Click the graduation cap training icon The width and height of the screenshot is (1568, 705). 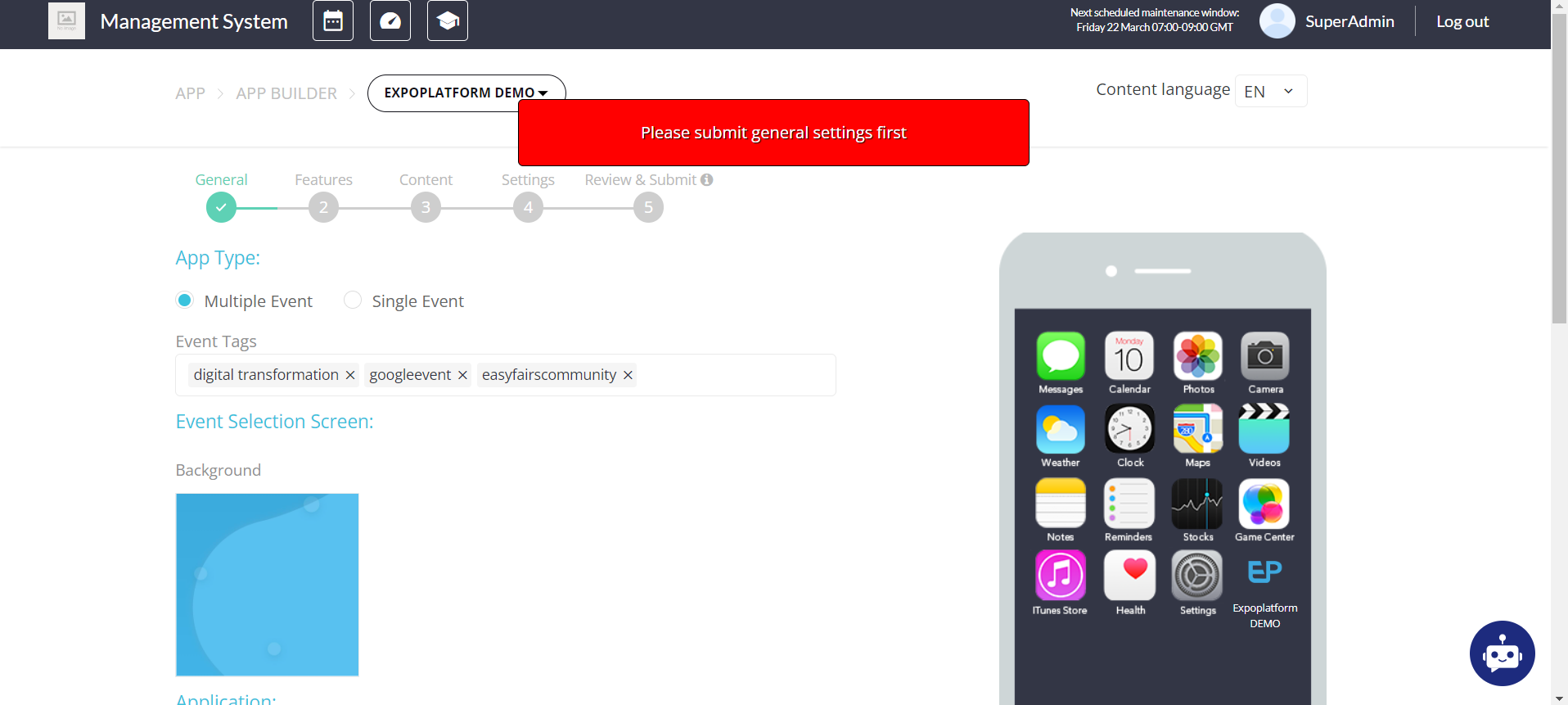[x=448, y=21]
